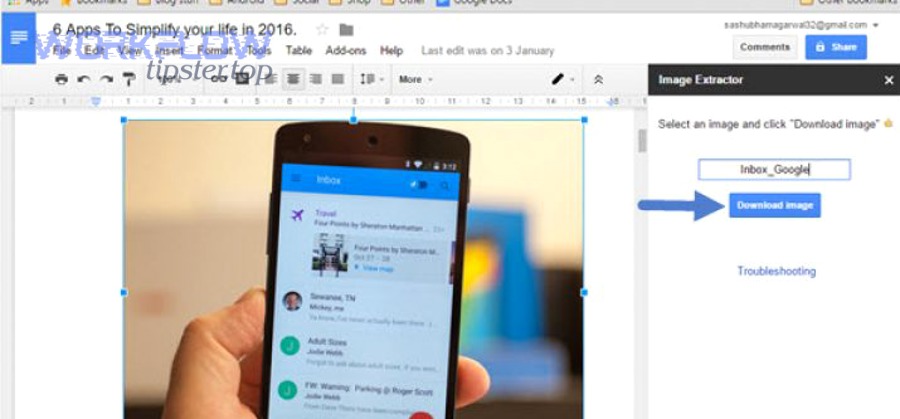Click the document vertical scrollbar

coord(642,141)
